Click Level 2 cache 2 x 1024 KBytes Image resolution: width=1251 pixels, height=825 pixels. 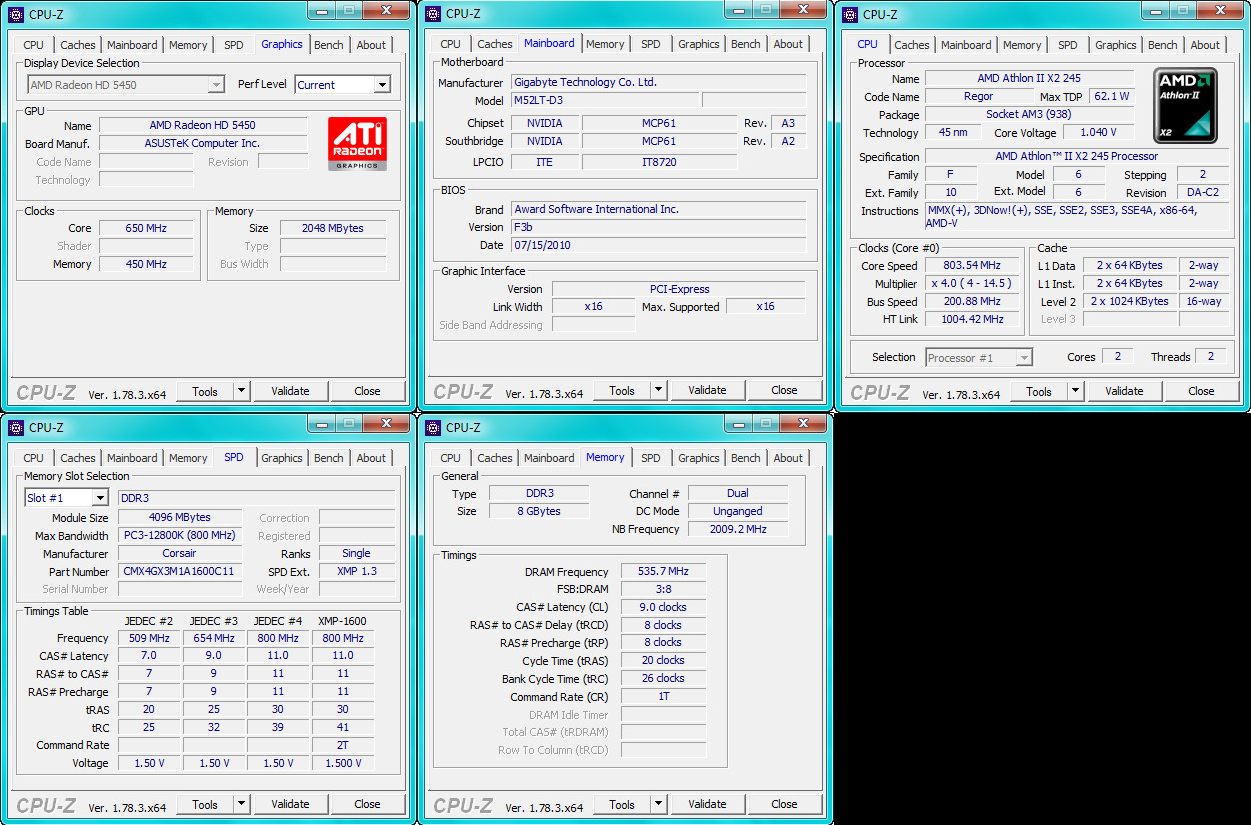[1129, 301]
